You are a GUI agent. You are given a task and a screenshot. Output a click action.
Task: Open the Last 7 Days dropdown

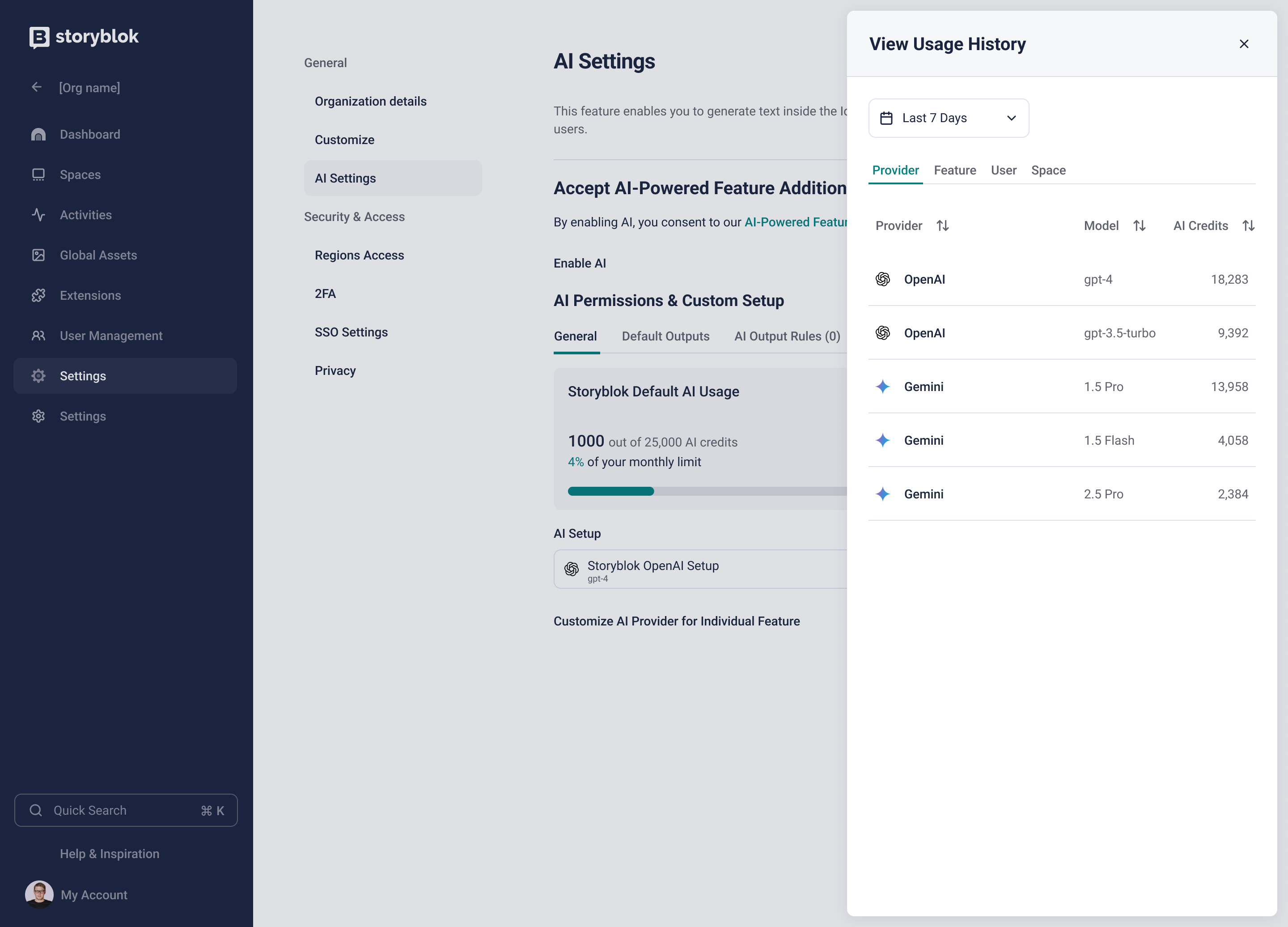pyautogui.click(x=949, y=118)
